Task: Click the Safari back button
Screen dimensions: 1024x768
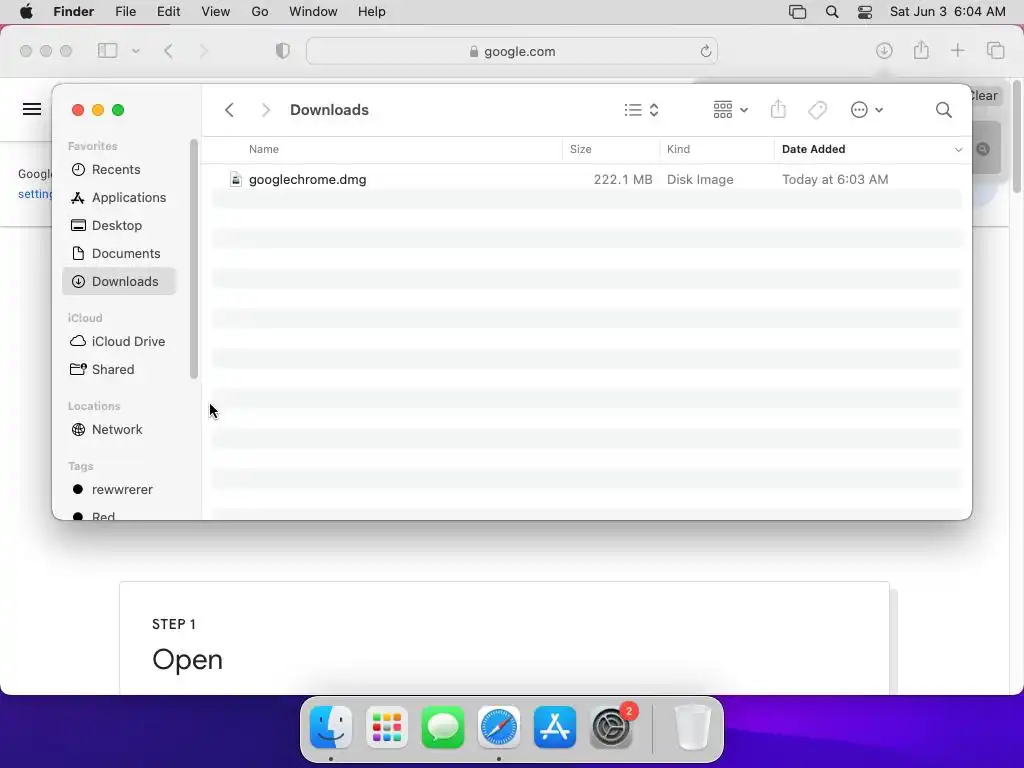Action: click(x=168, y=51)
